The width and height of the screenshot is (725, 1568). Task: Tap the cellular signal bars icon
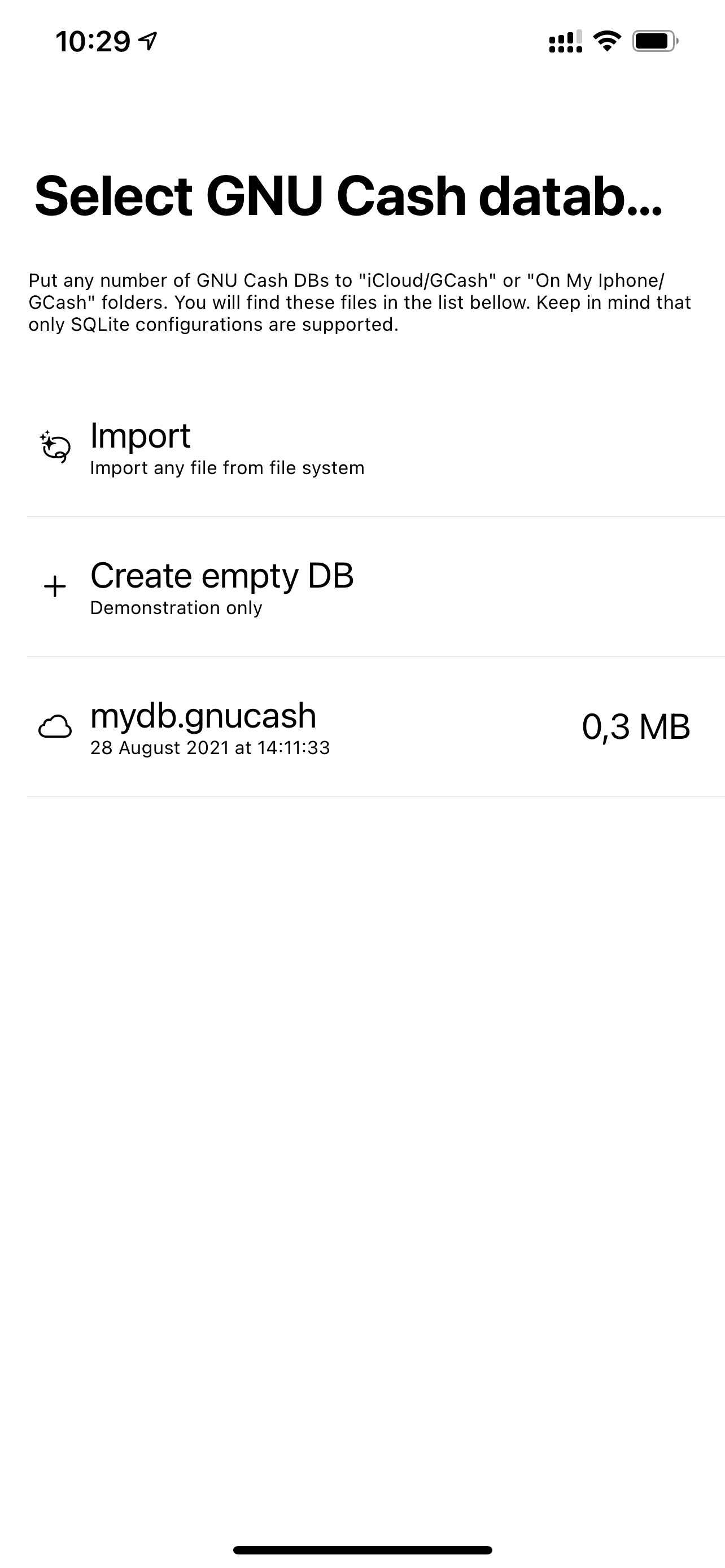point(566,41)
